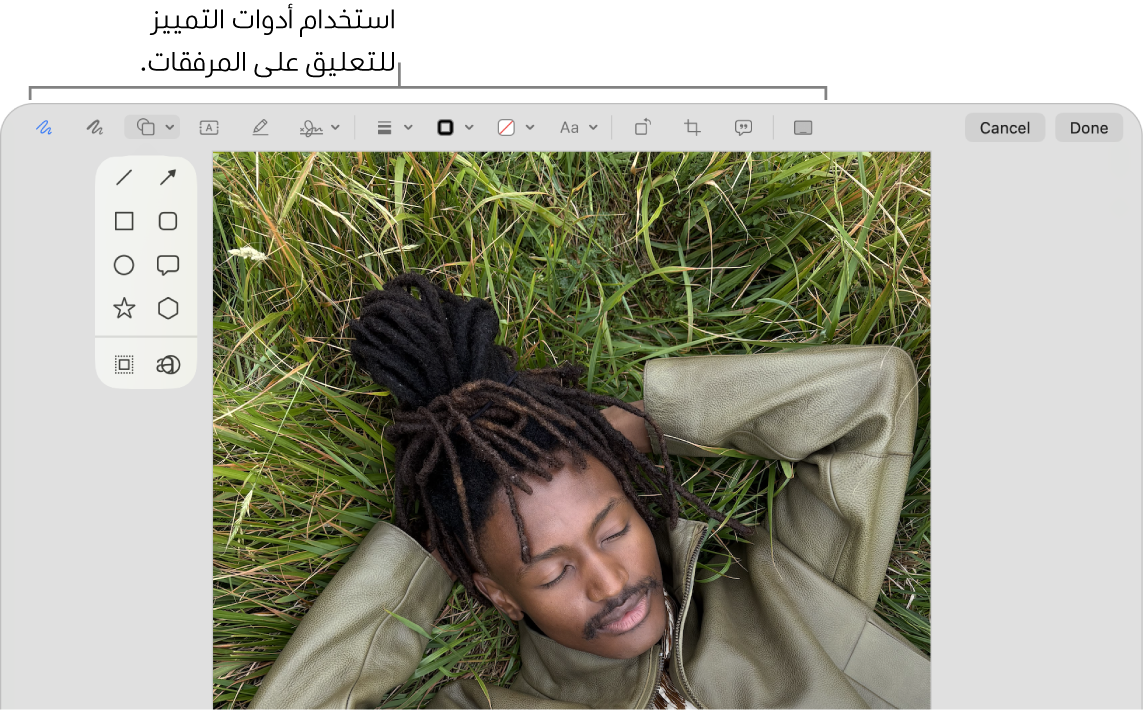Choose the Arrow shape
1144x710 pixels.
pos(168,177)
